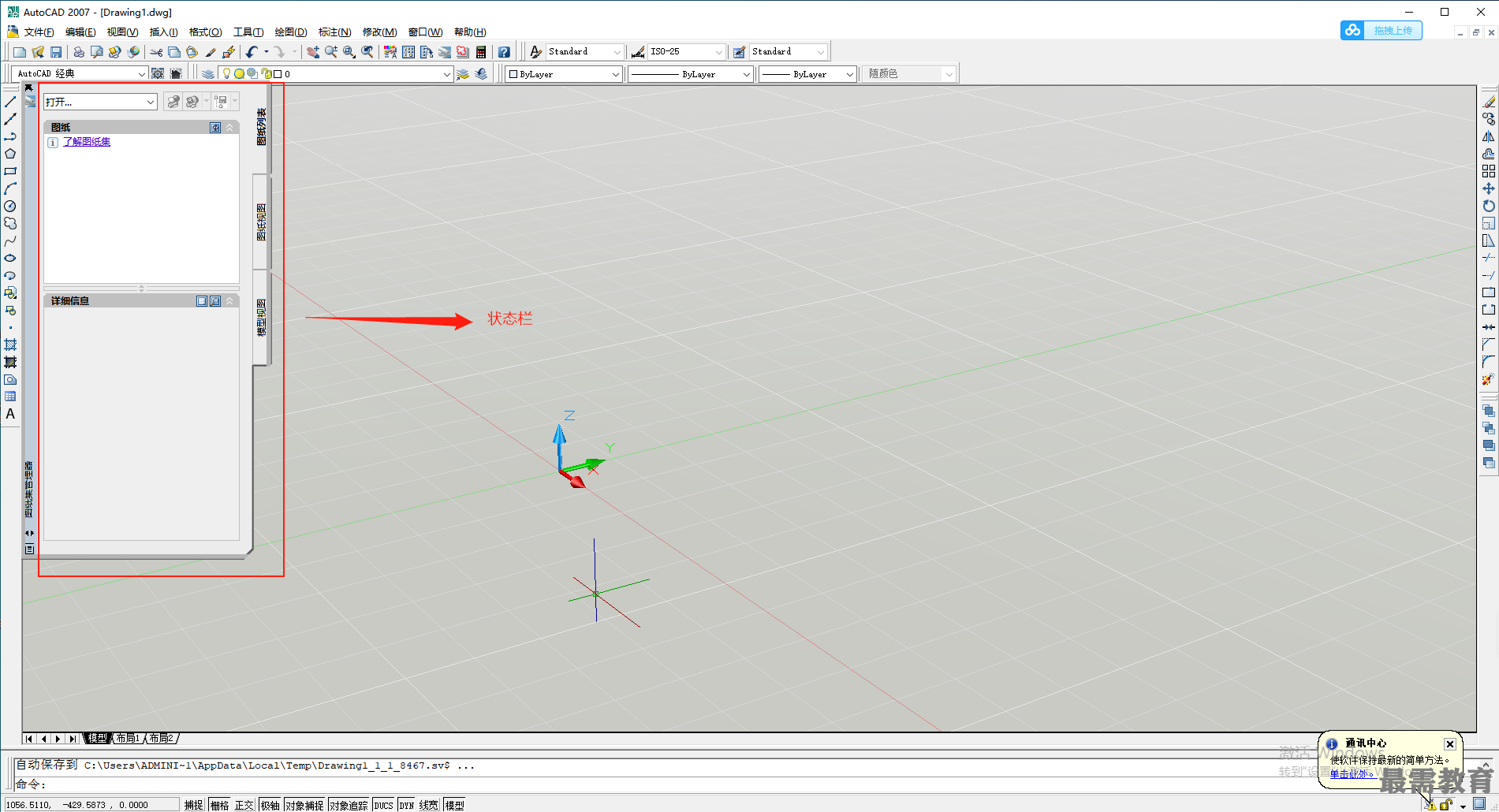The image size is (1499, 812).
Task: Jump to the first layout tab arrow
Action: 29,739
